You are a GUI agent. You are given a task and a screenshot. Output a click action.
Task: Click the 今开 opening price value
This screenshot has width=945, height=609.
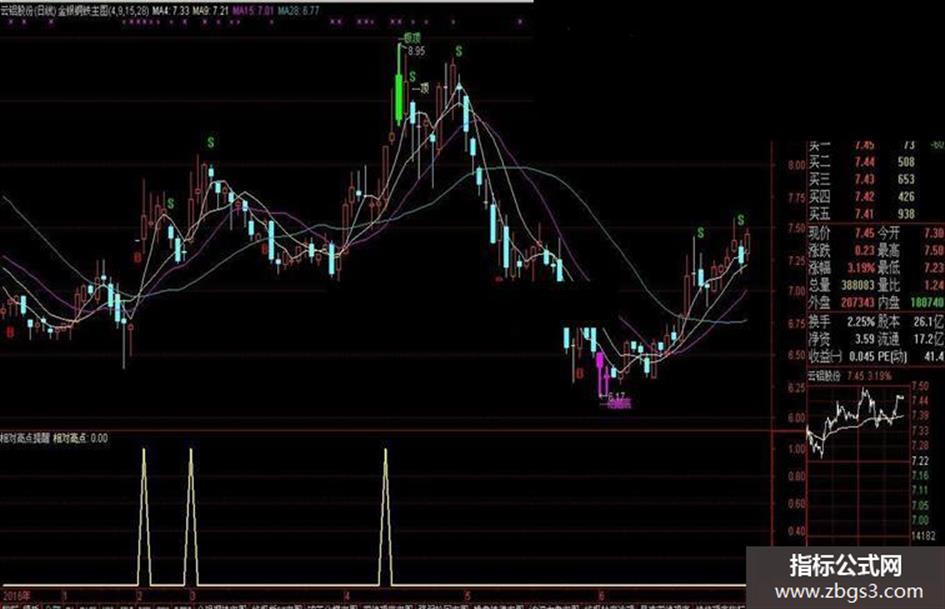pos(934,233)
